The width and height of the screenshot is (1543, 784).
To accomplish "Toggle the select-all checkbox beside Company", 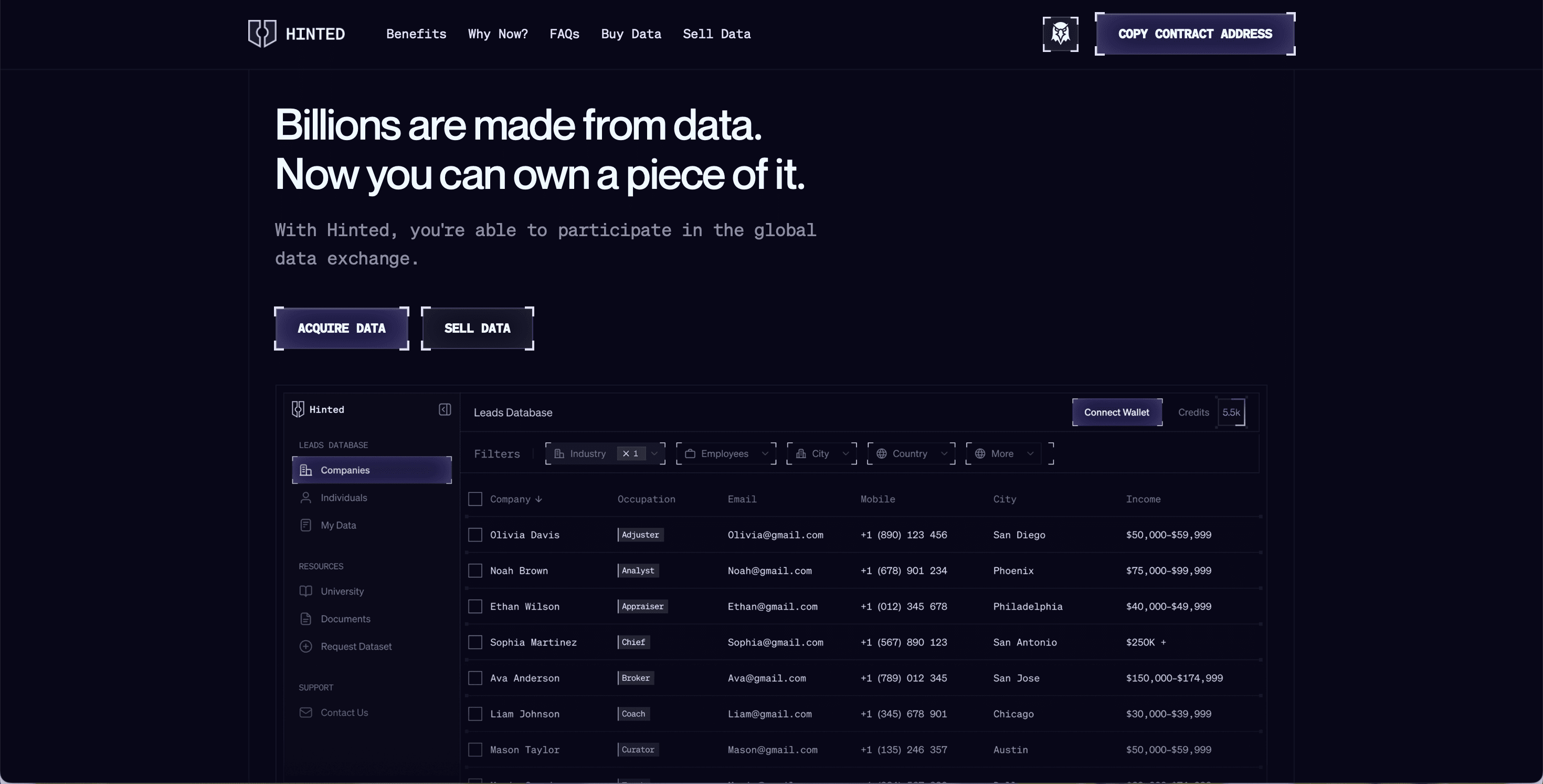I will click(475, 499).
